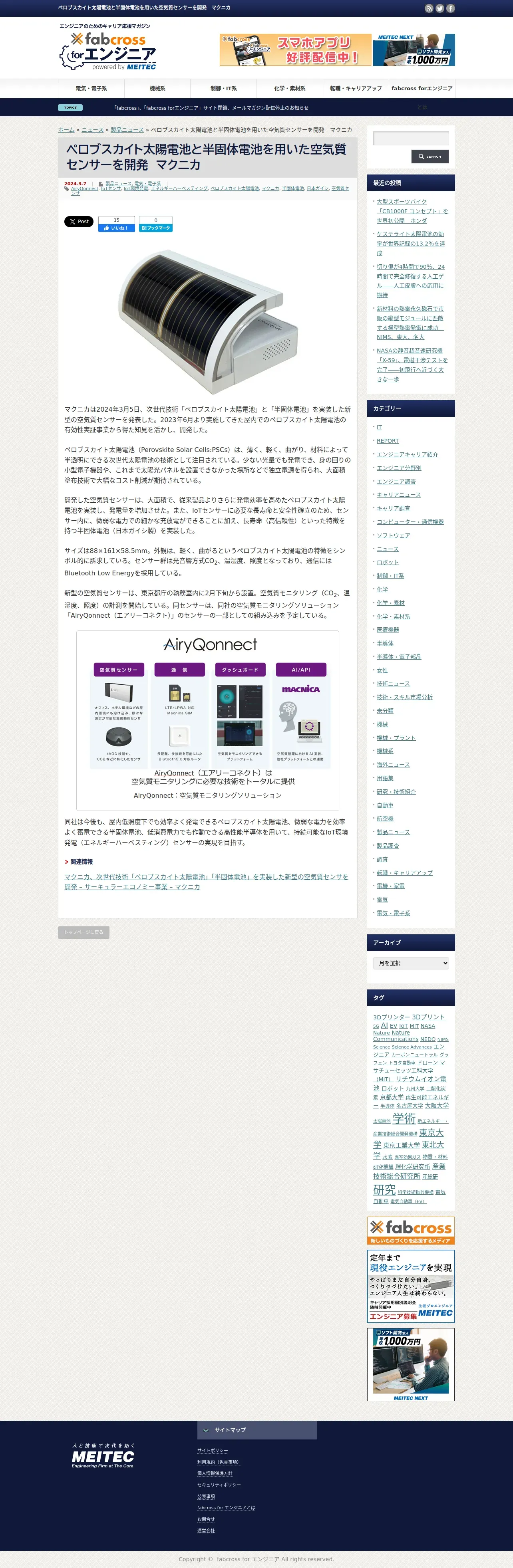
Task: Click the 定年まで現役エンジニアを実現 MEITEC banner
Action: click(411, 1286)
